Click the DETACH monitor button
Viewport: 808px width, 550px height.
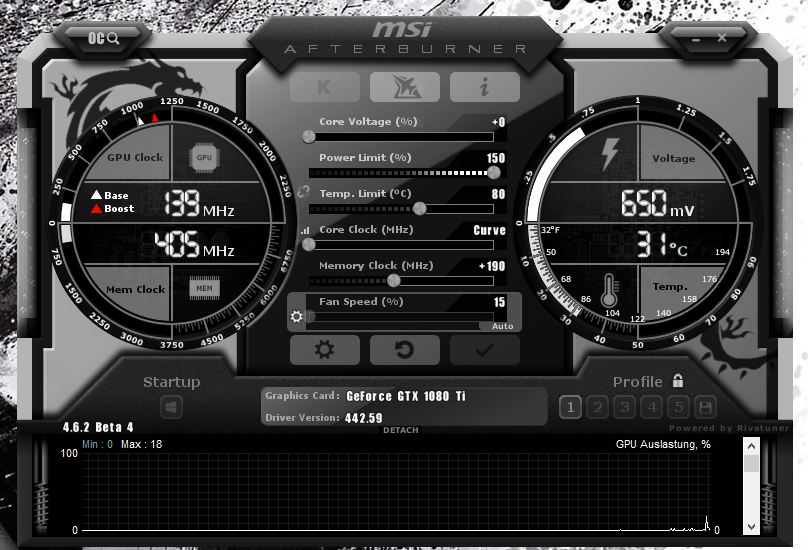coord(401,430)
